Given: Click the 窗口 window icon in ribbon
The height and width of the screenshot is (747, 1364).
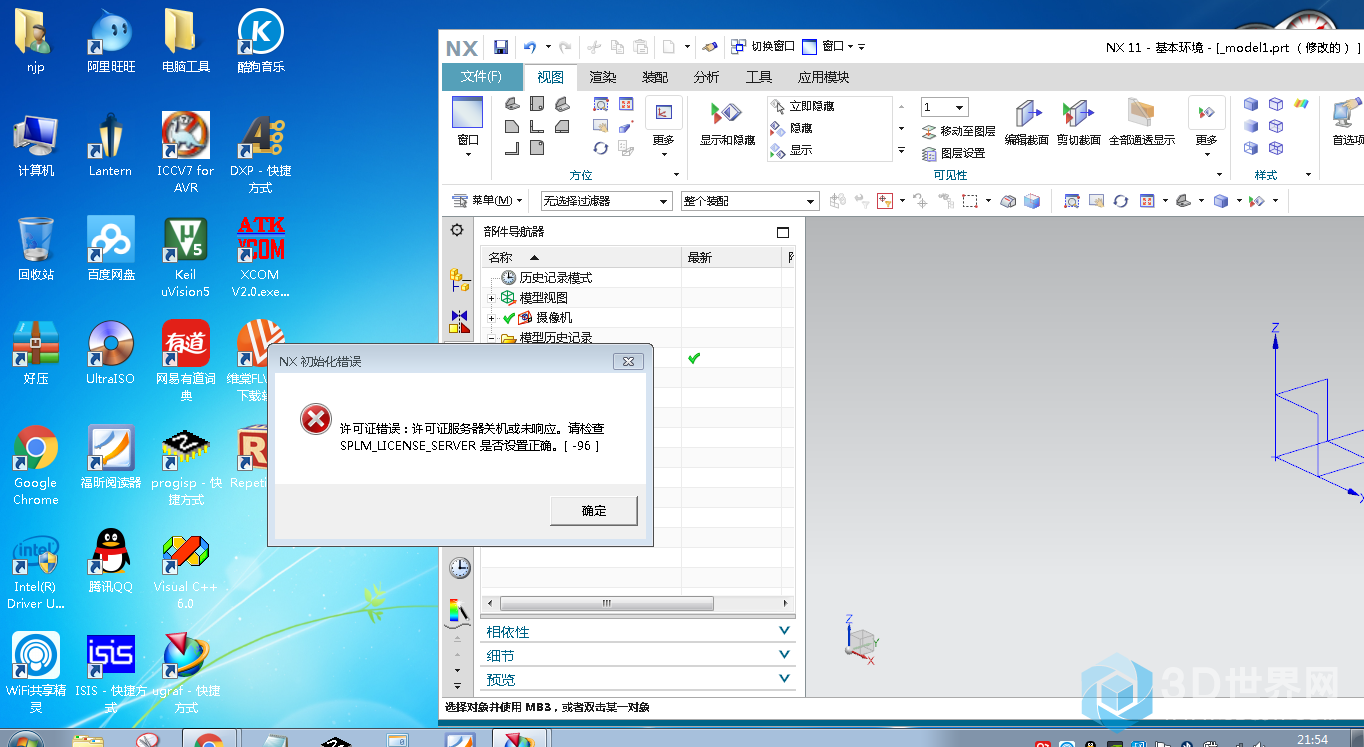Looking at the screenshot, I should pos(467,112).
